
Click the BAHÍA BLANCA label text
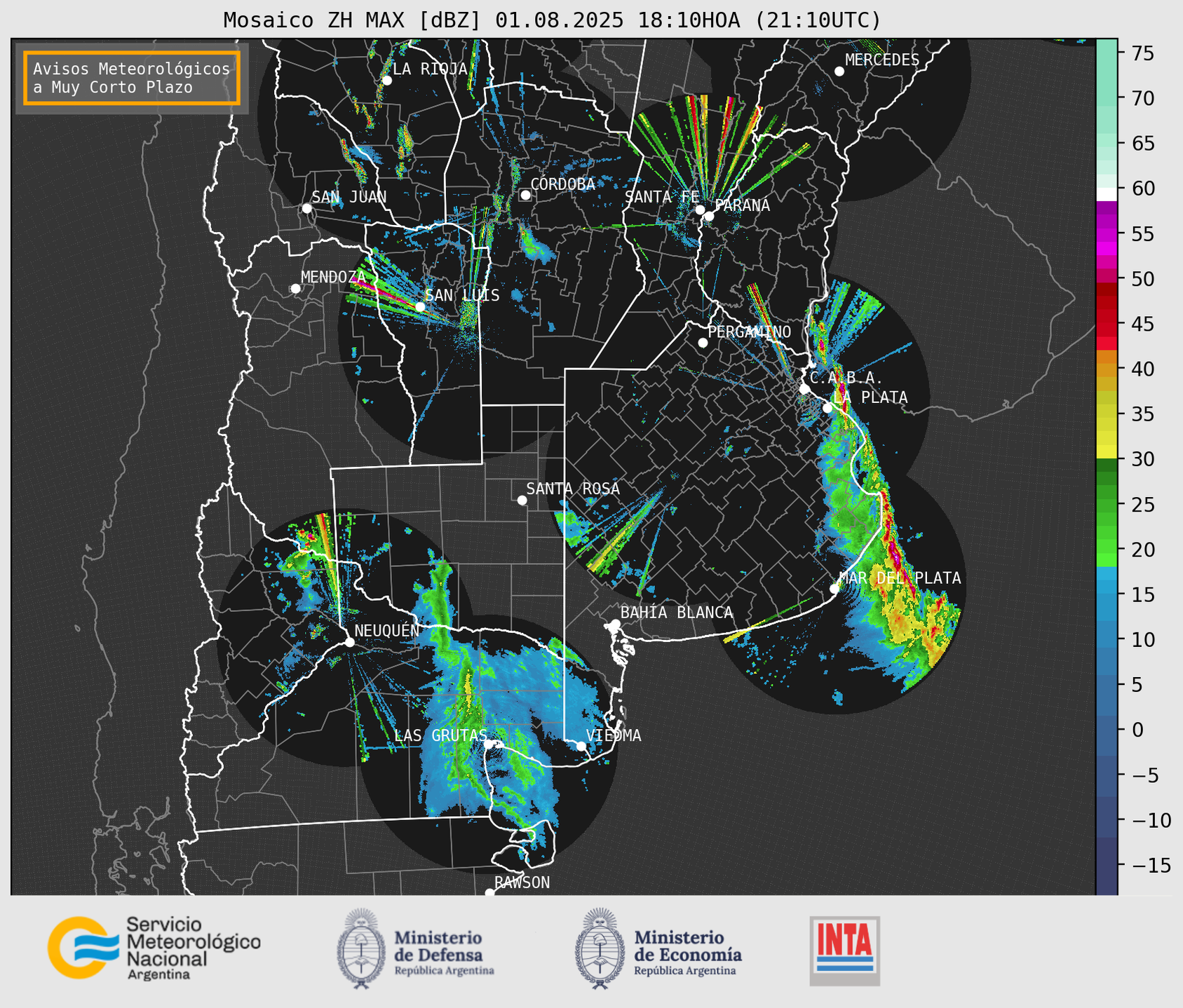coord(677,613)
